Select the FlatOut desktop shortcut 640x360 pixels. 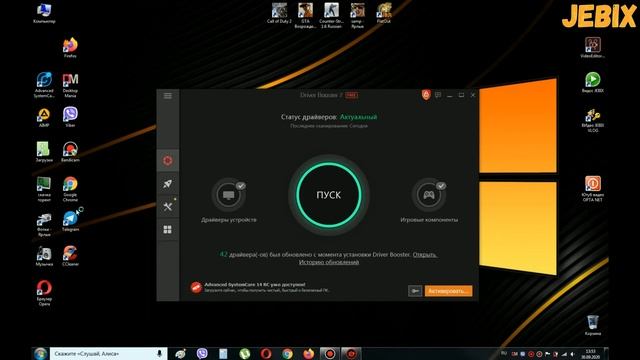pyautogui.click(x=384, y=13)
